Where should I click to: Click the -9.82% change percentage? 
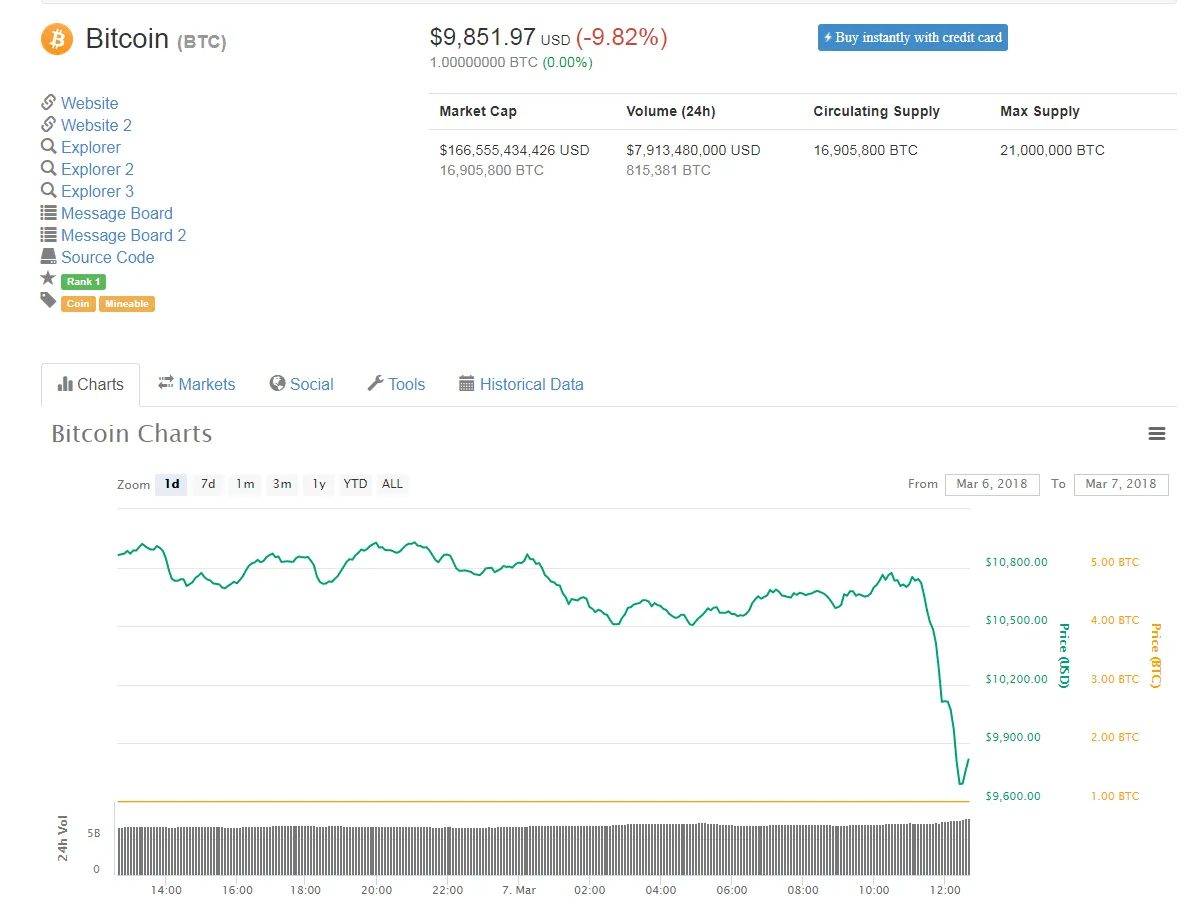[x=621, y=37]
